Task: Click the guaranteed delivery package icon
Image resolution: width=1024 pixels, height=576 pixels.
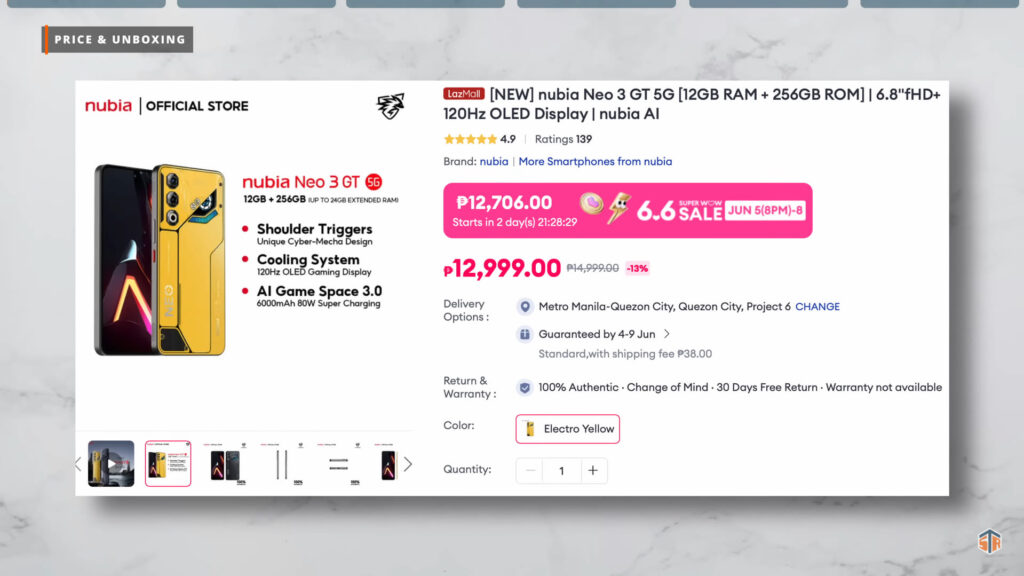Action: [x=525, y=334]
